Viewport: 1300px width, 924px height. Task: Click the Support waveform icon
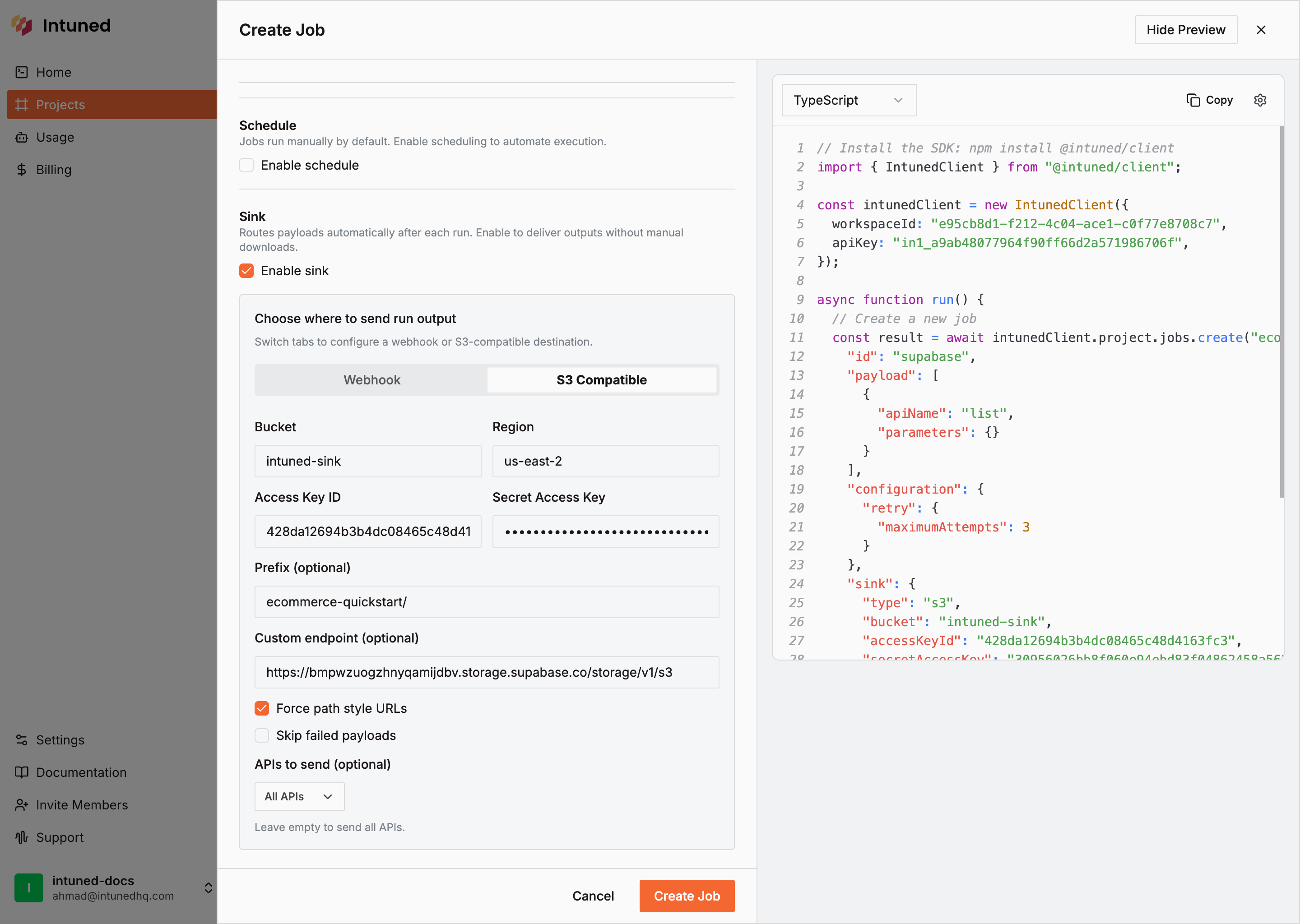tap(22, 837)
